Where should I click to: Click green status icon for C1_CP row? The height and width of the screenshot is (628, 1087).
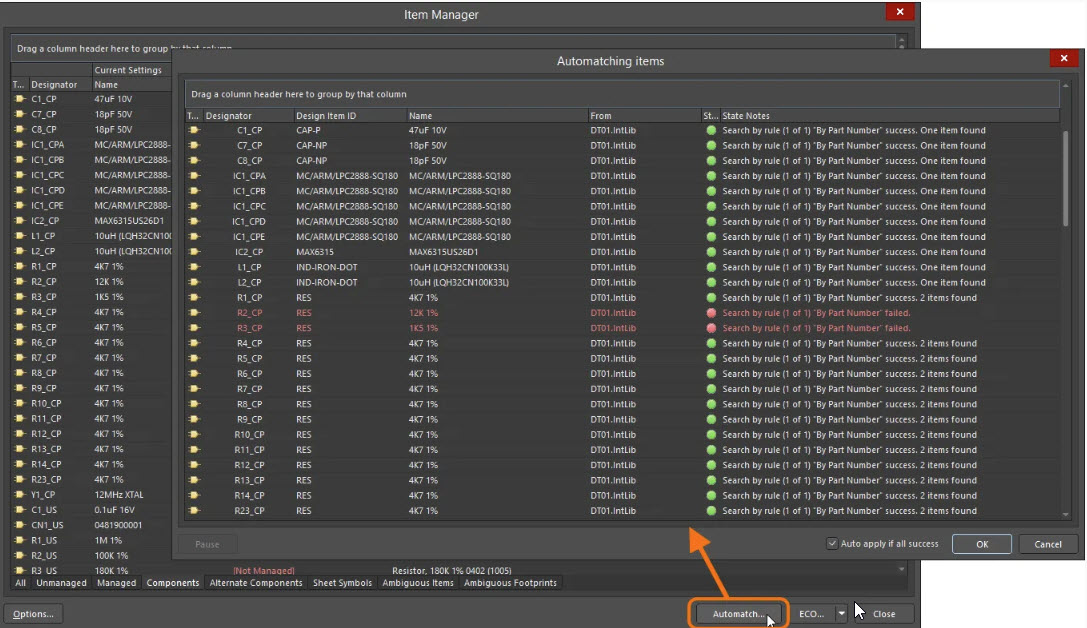pyautogui.click(x=711, y=130)
